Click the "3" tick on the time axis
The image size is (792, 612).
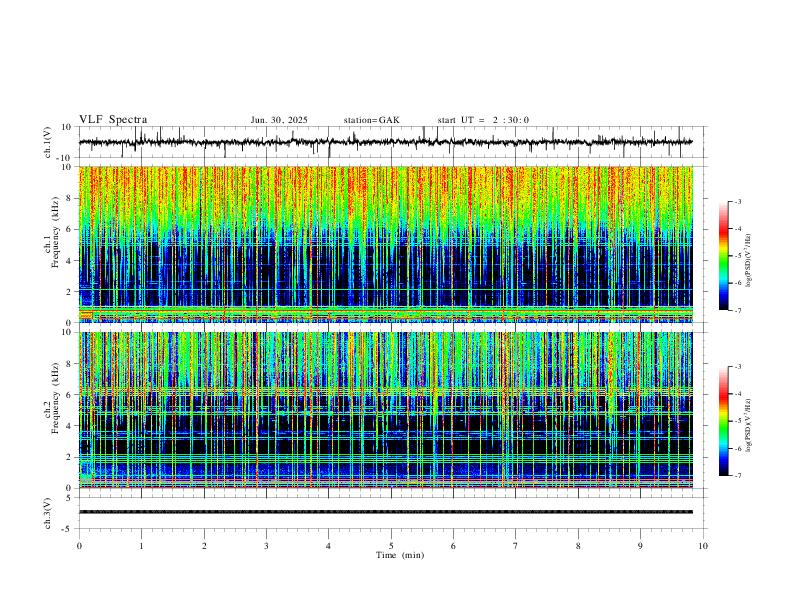266,546
